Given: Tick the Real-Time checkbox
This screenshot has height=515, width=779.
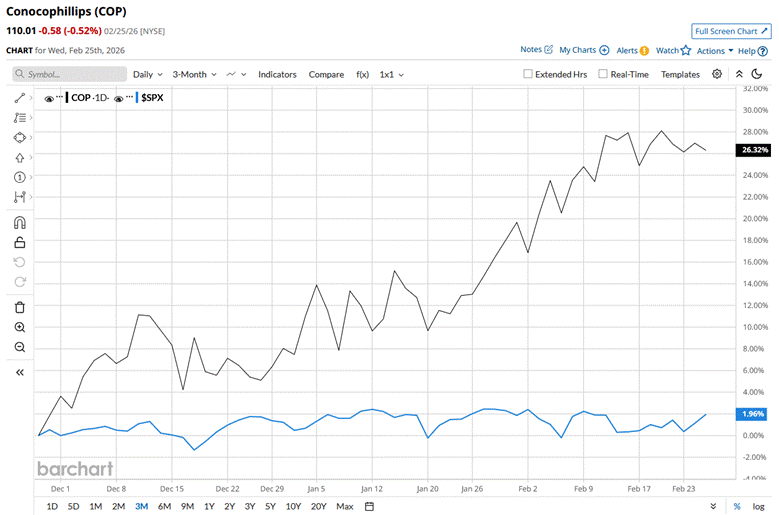Looking at the screenshot, I should pyautogui.click(x=603, y=74).
